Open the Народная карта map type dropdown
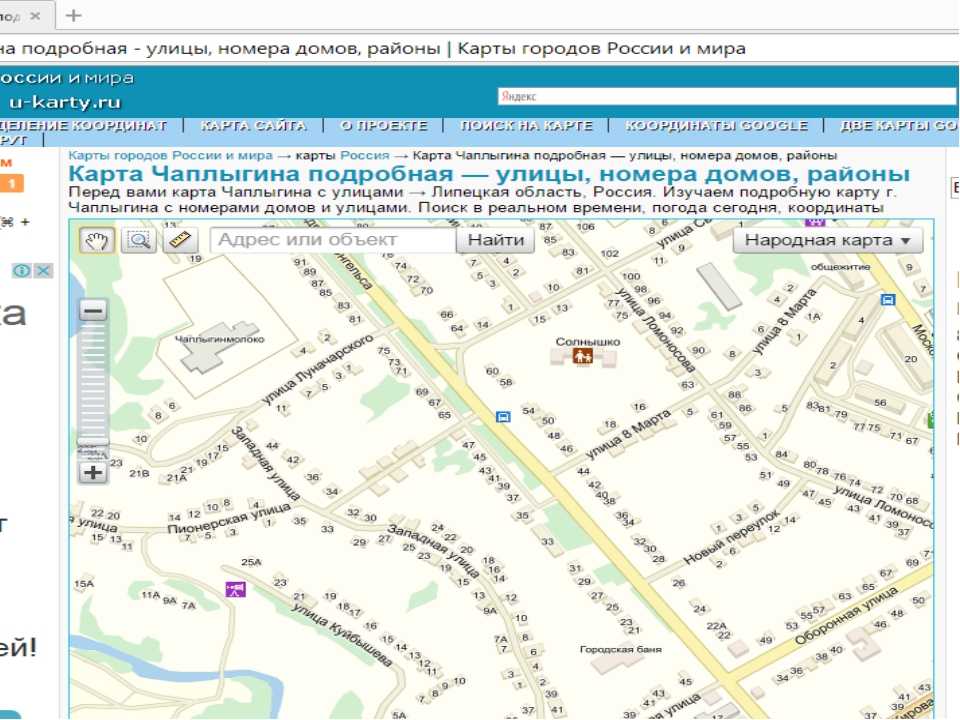 tap(828, 240)
